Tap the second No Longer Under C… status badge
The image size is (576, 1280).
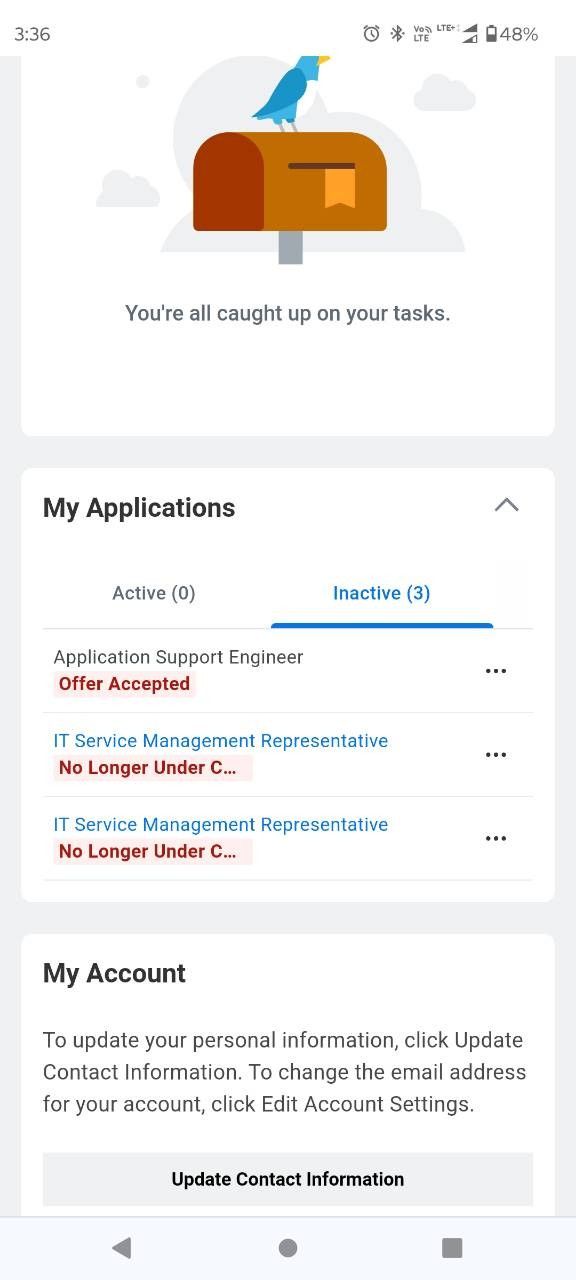click(x=153, y=852)
